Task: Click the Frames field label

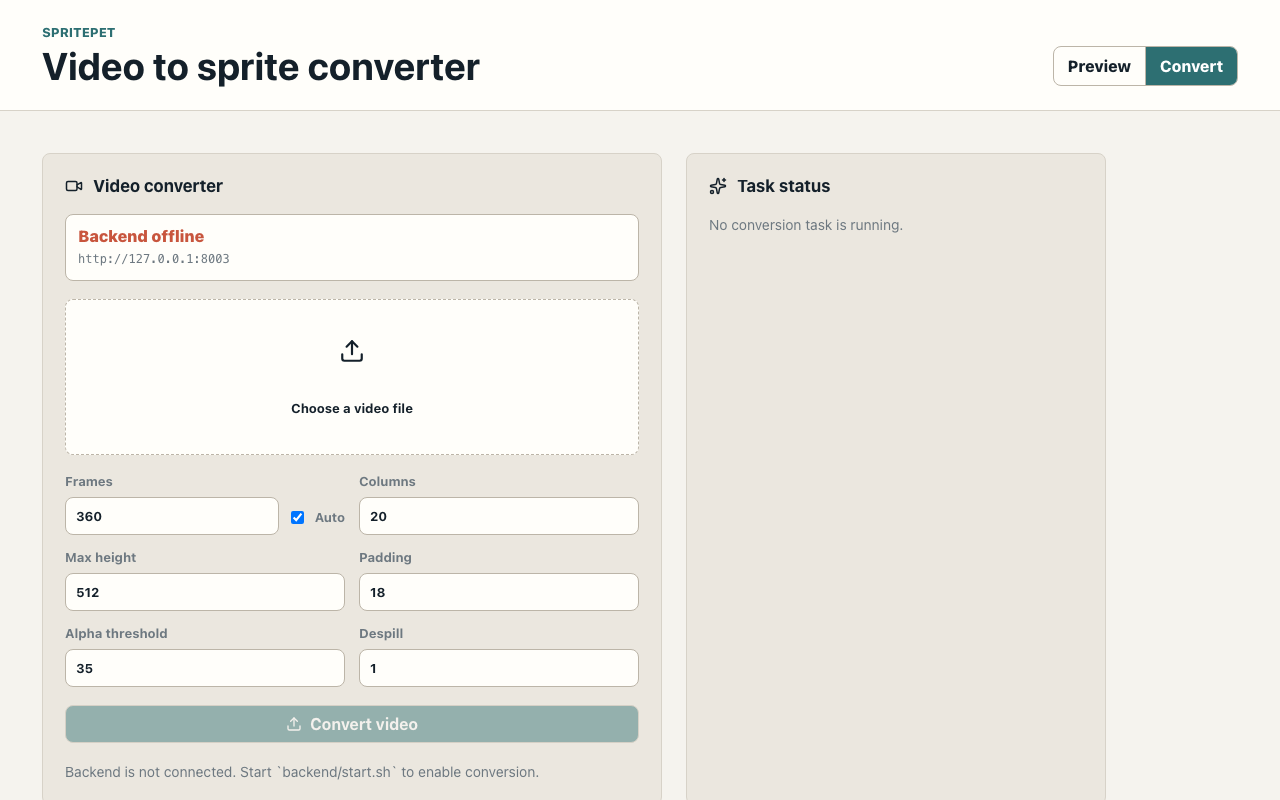Action: tap(89, 481)
